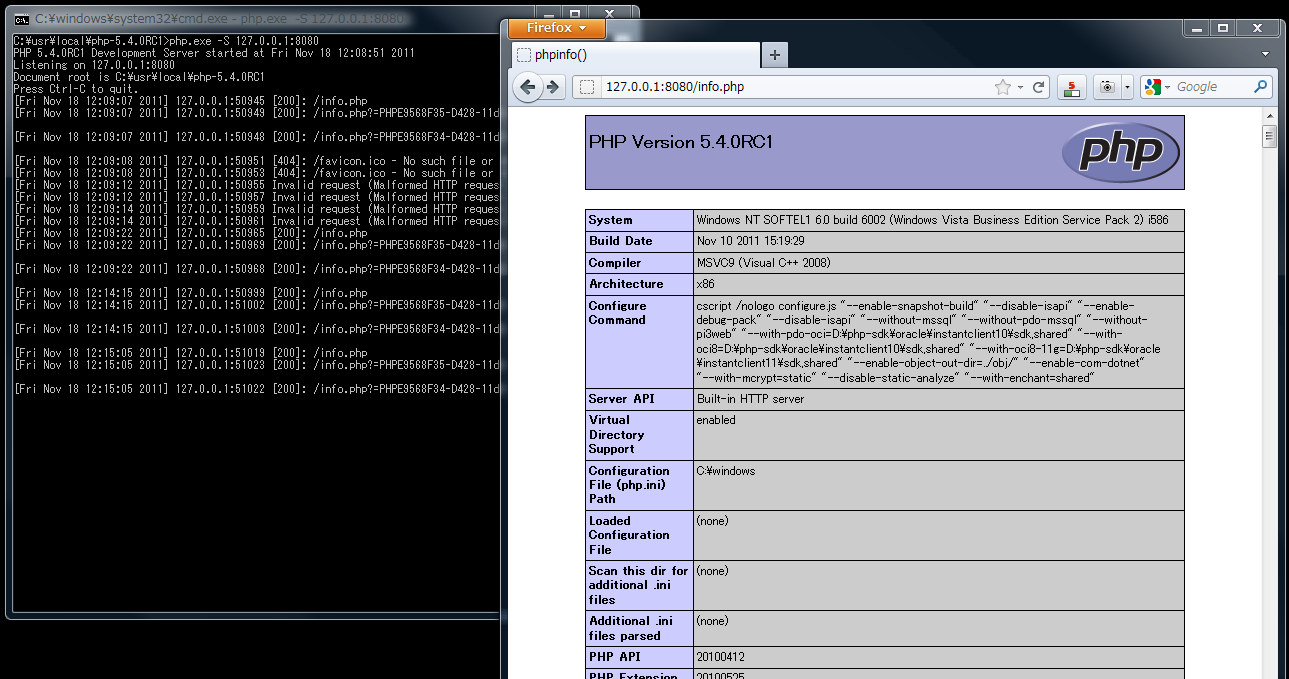Bookmark this page with the star icon

point(1002,87)
